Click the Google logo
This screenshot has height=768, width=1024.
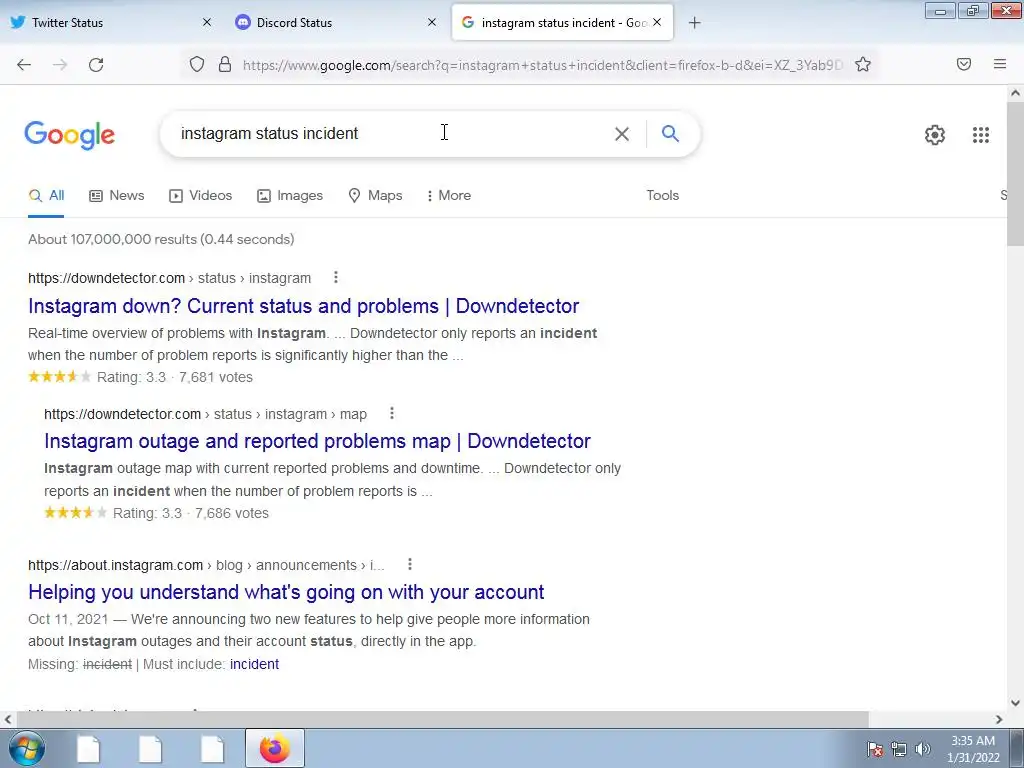click(x=70, y=135)
